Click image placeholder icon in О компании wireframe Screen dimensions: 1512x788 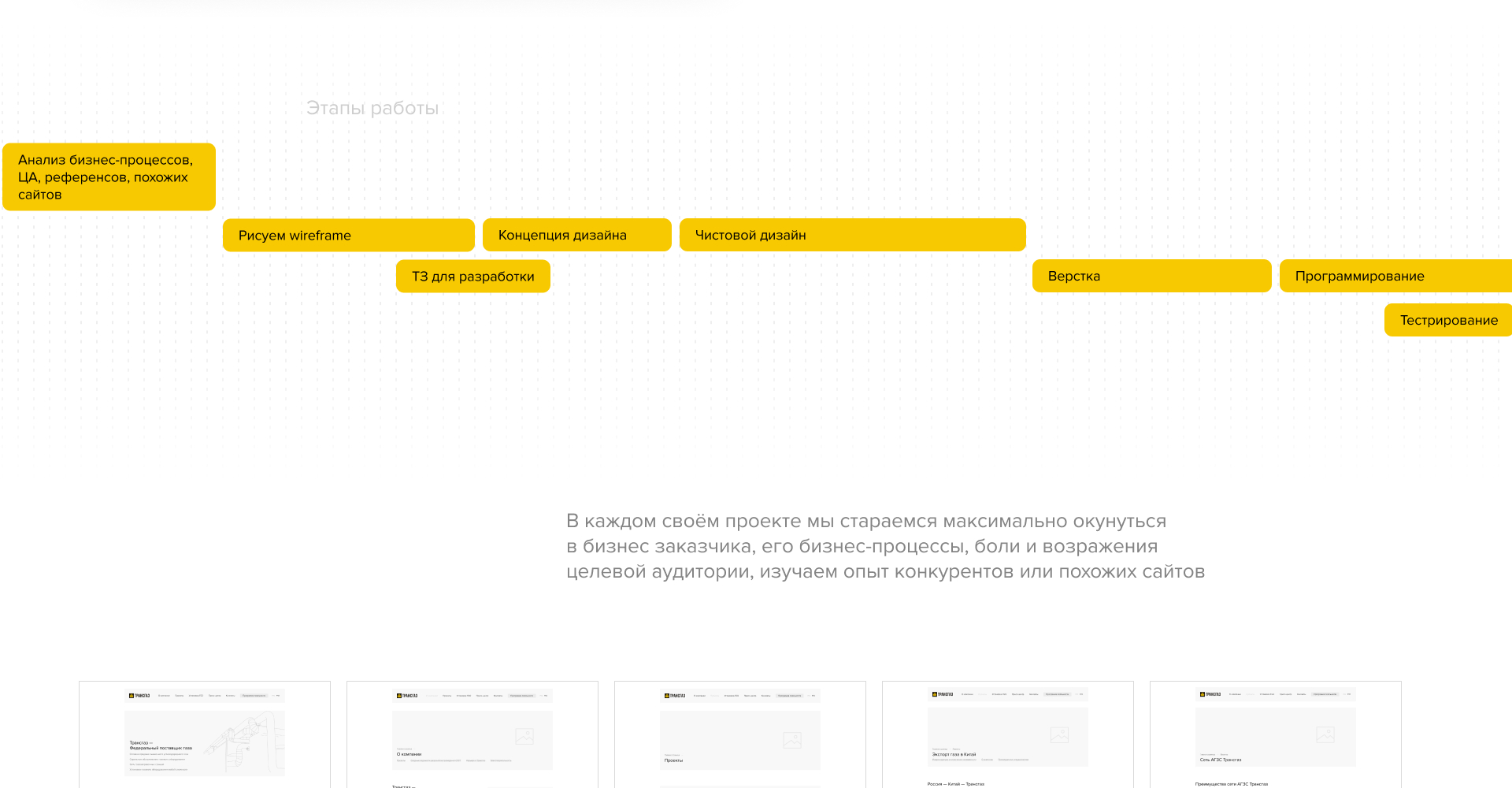(x=524, y=737)
